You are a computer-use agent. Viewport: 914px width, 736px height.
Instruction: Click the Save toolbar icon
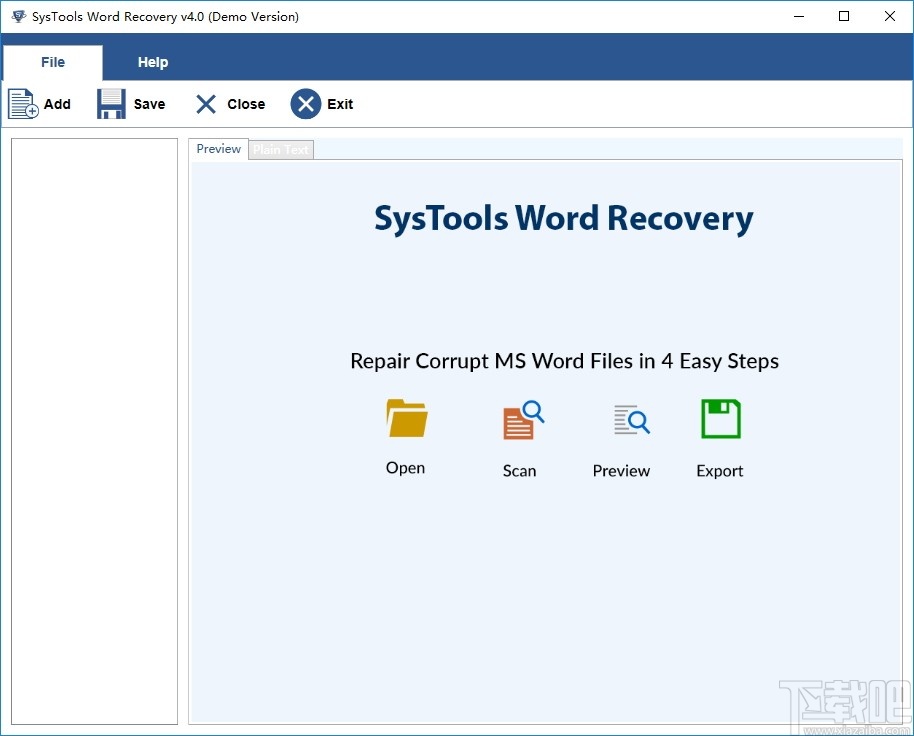(x=110, y=103)
